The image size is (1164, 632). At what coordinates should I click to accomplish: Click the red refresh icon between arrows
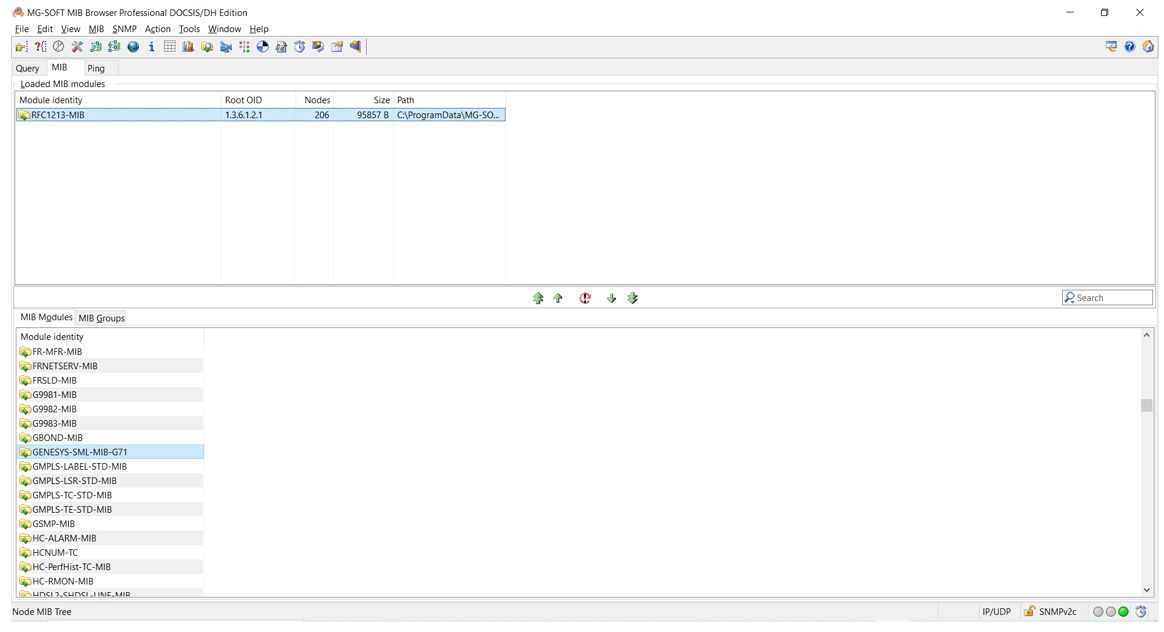click(x=585, y=298)
